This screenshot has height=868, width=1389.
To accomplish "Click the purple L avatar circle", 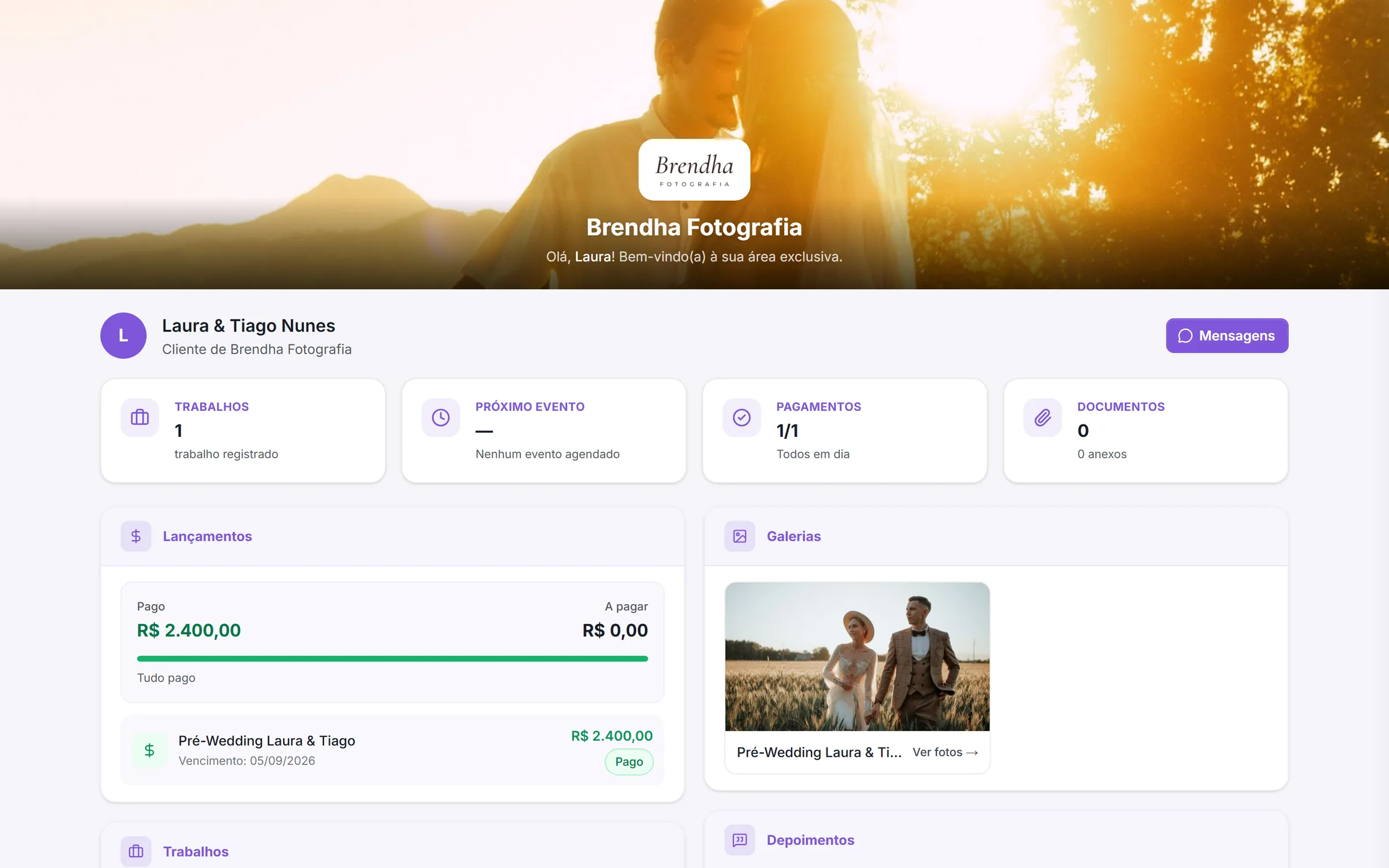I will click(x=123, y=336).
